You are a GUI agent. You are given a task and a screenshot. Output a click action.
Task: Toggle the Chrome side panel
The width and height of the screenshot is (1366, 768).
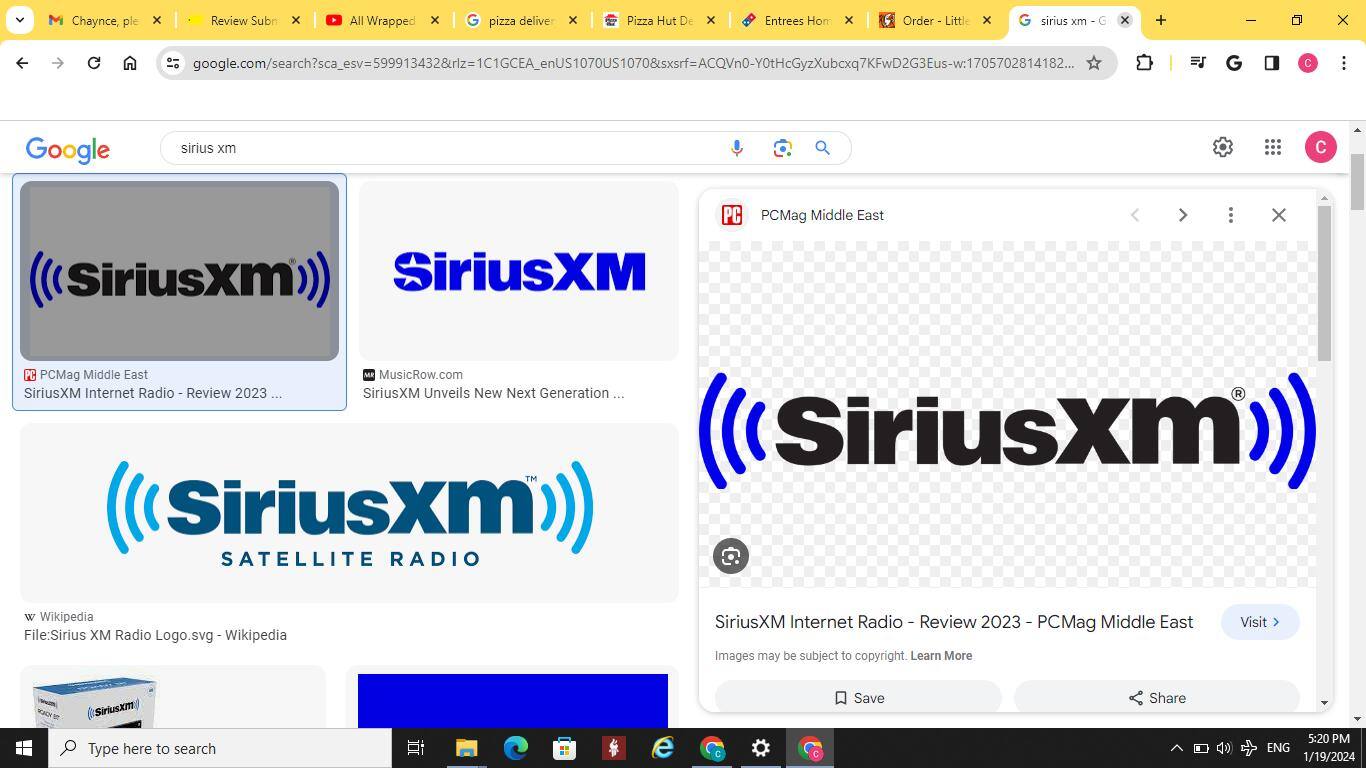tap(1271, 63)
